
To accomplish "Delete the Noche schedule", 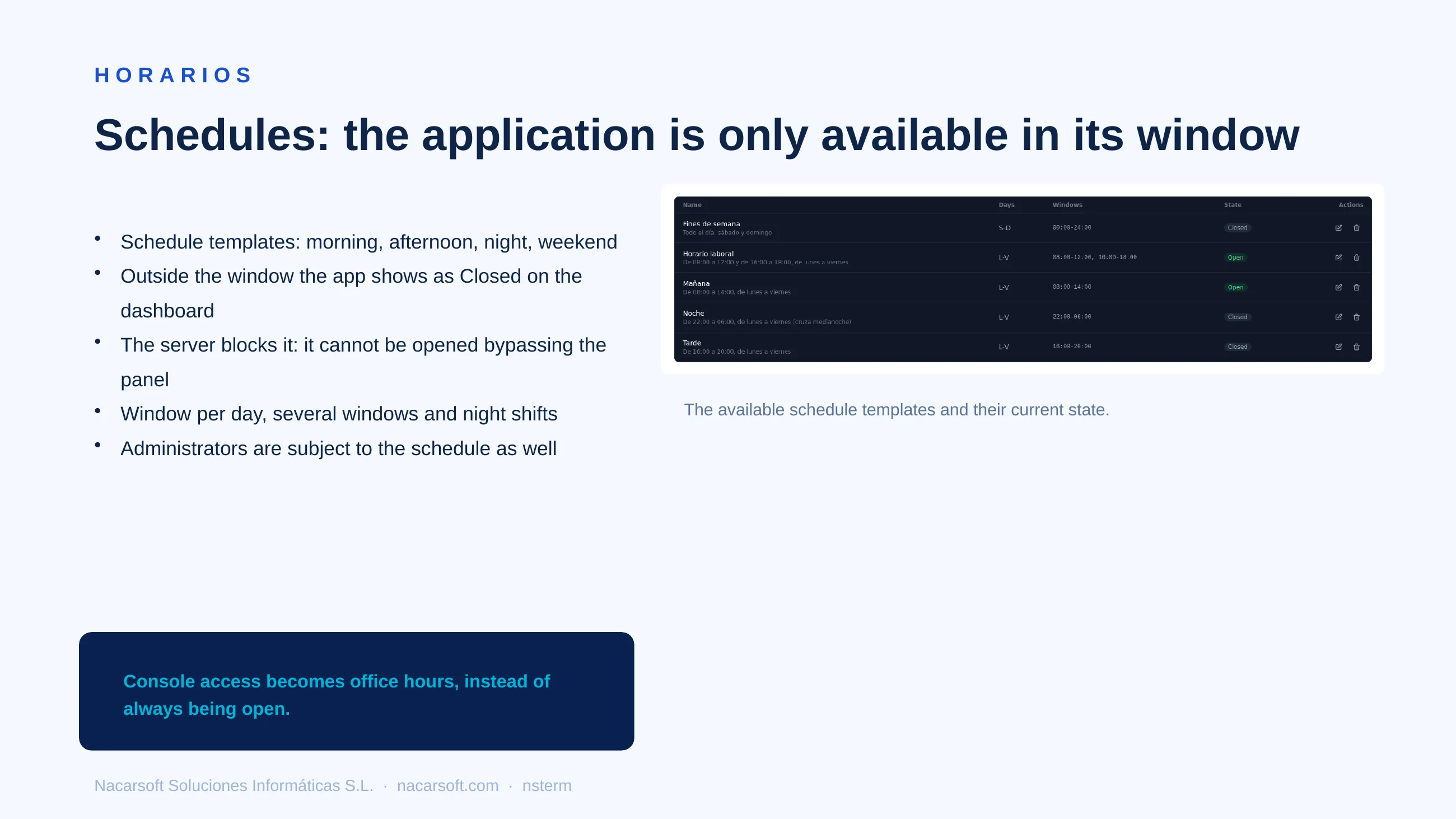I will click(1356, 317).
